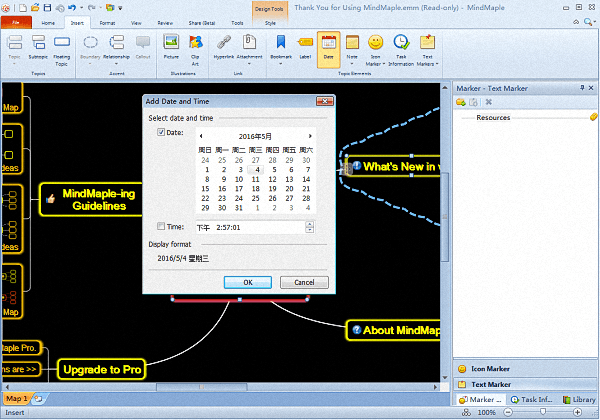Expand Icon Marker dropdown
The width and height of the screenshot is (600, 420).
pos(384,64)
